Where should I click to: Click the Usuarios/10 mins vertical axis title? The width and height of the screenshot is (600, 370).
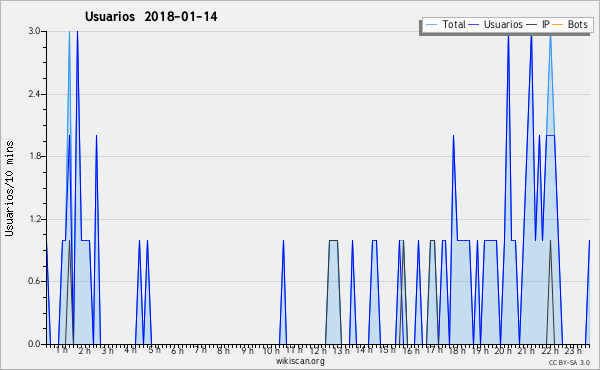tap(9, 188)
